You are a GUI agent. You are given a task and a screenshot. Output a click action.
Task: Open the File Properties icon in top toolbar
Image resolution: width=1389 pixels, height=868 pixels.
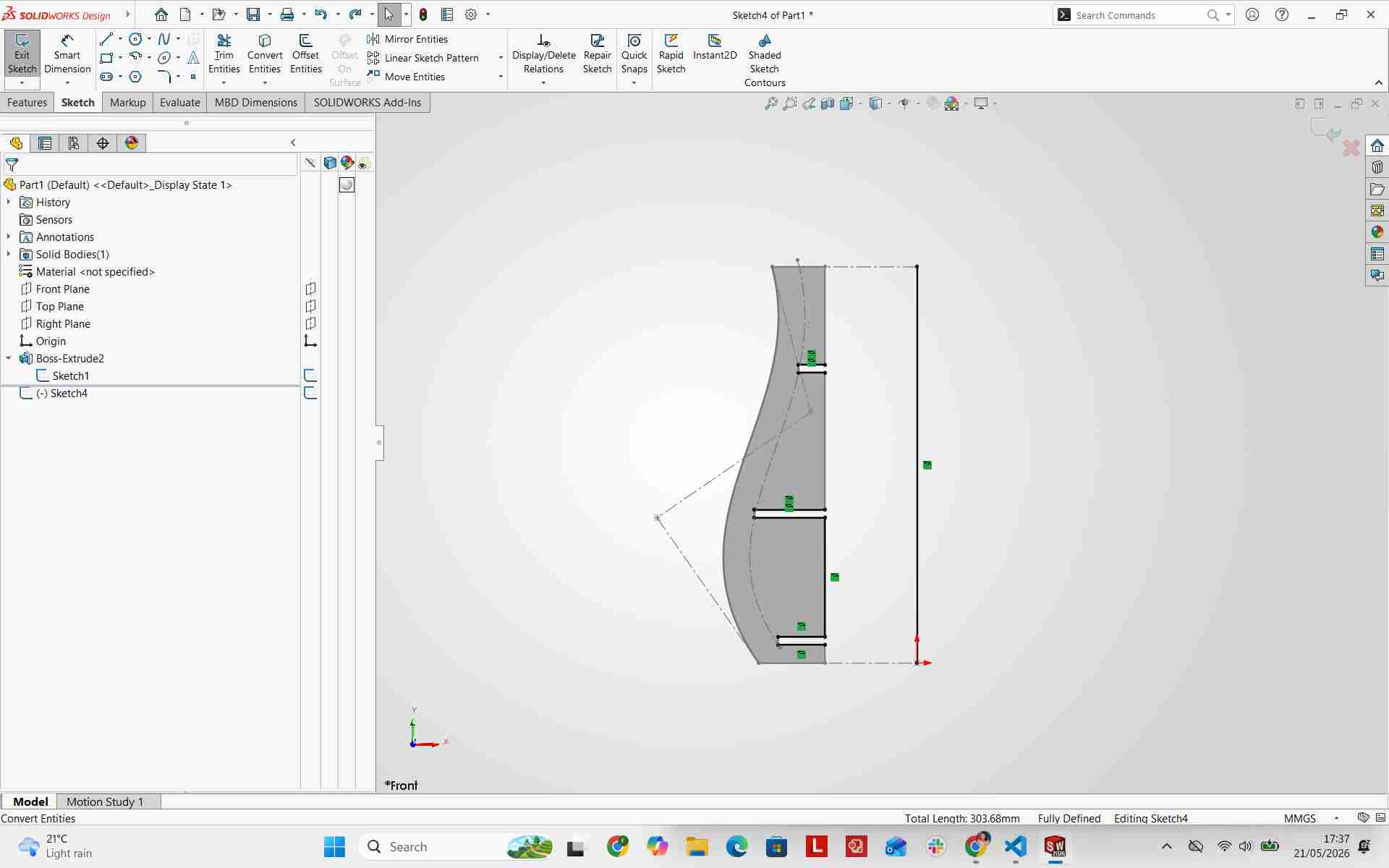pyautogui.click(x=447, y=14)
